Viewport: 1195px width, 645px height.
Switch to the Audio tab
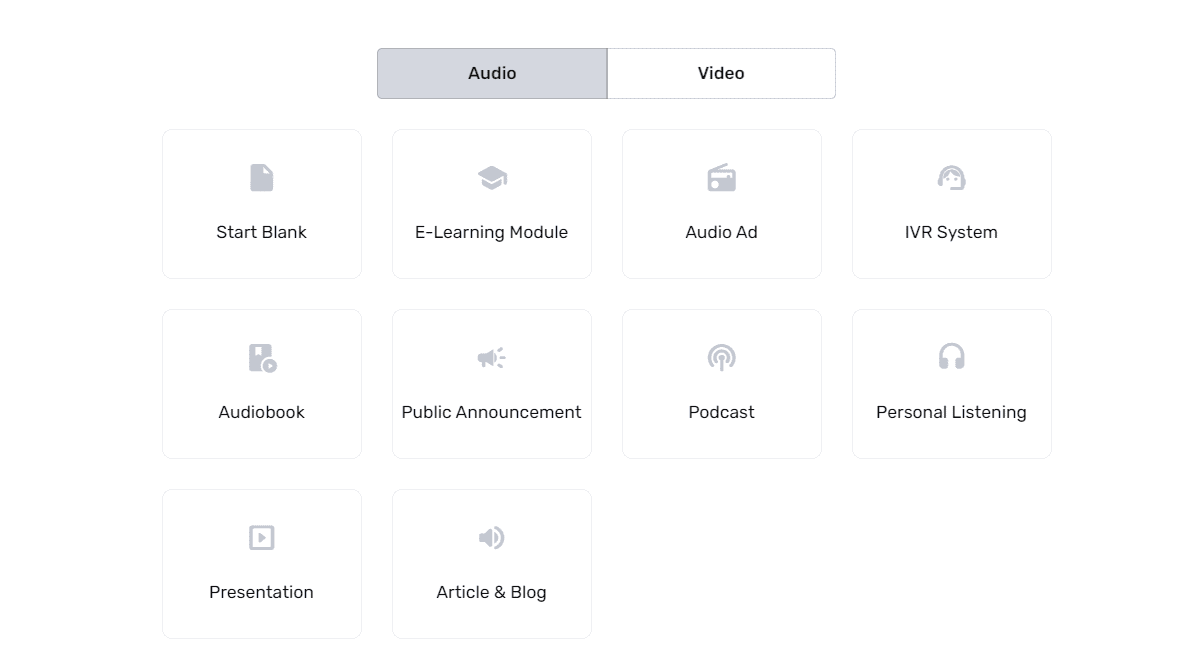(492, 73)
